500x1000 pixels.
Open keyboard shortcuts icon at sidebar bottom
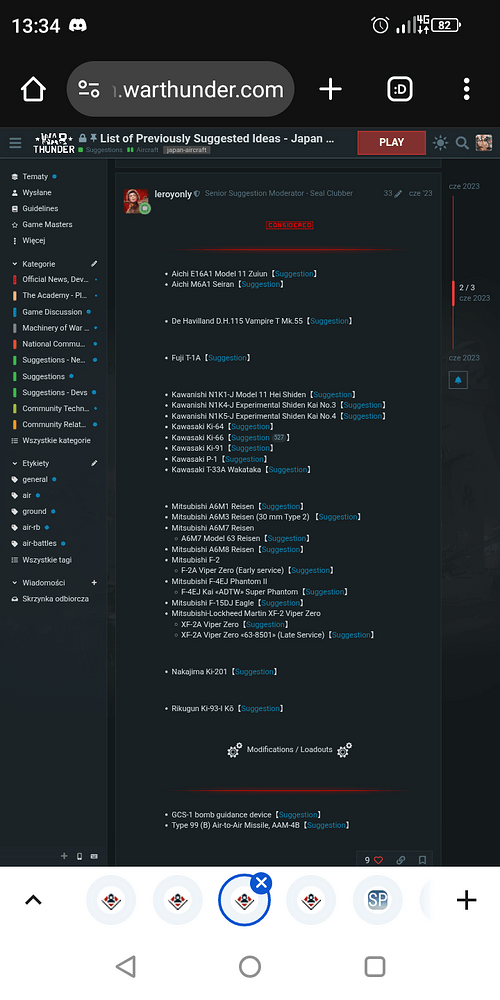point(94,856)
